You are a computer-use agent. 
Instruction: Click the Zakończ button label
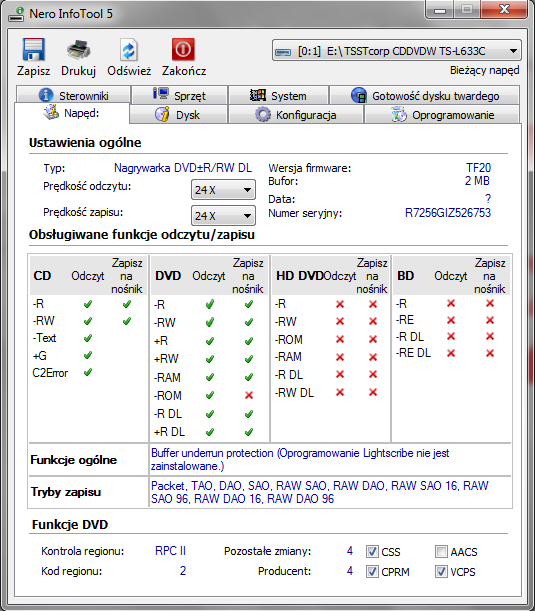click(184, 71)
